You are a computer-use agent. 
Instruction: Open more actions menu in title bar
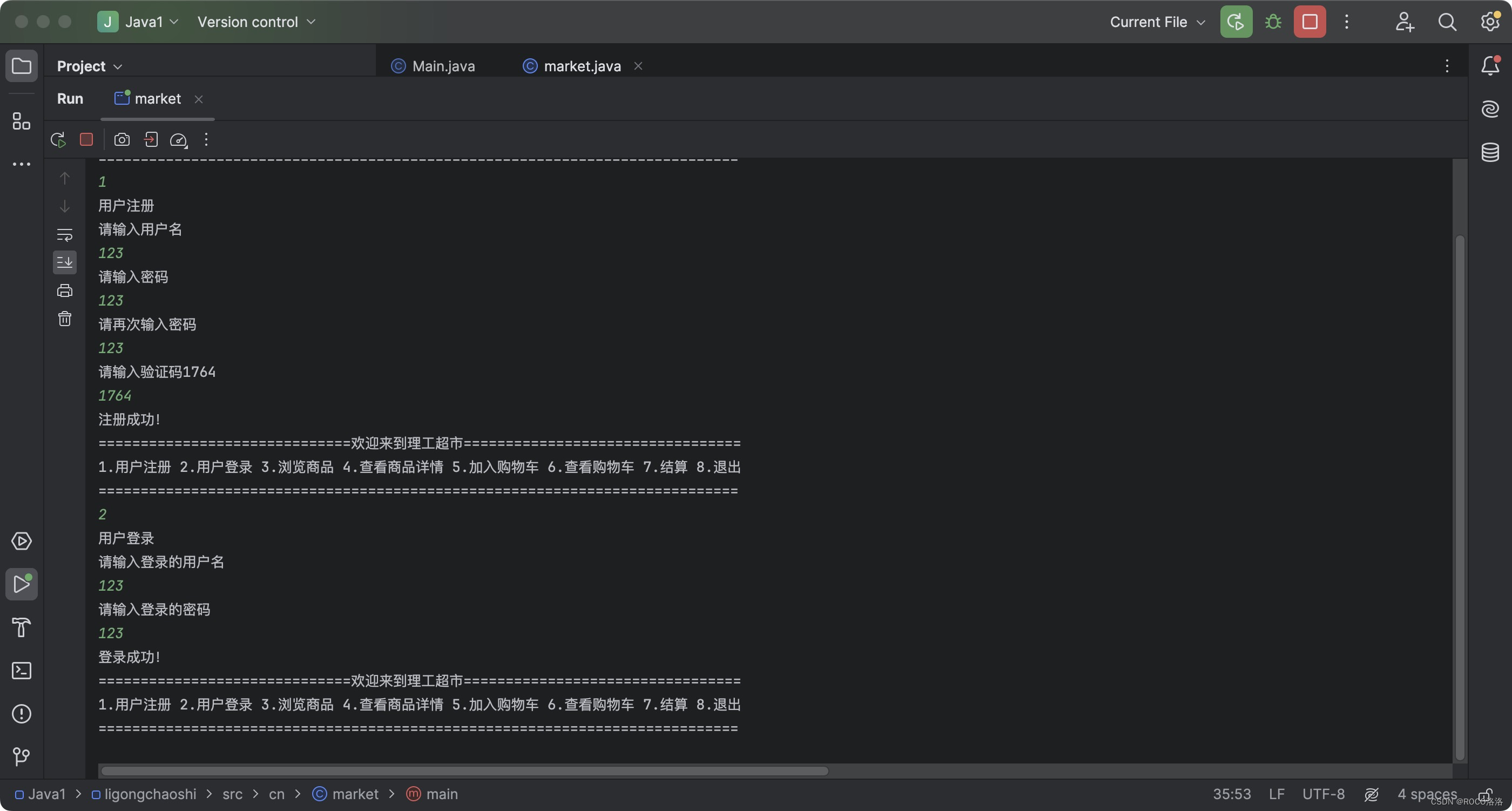pos(1346,22)
